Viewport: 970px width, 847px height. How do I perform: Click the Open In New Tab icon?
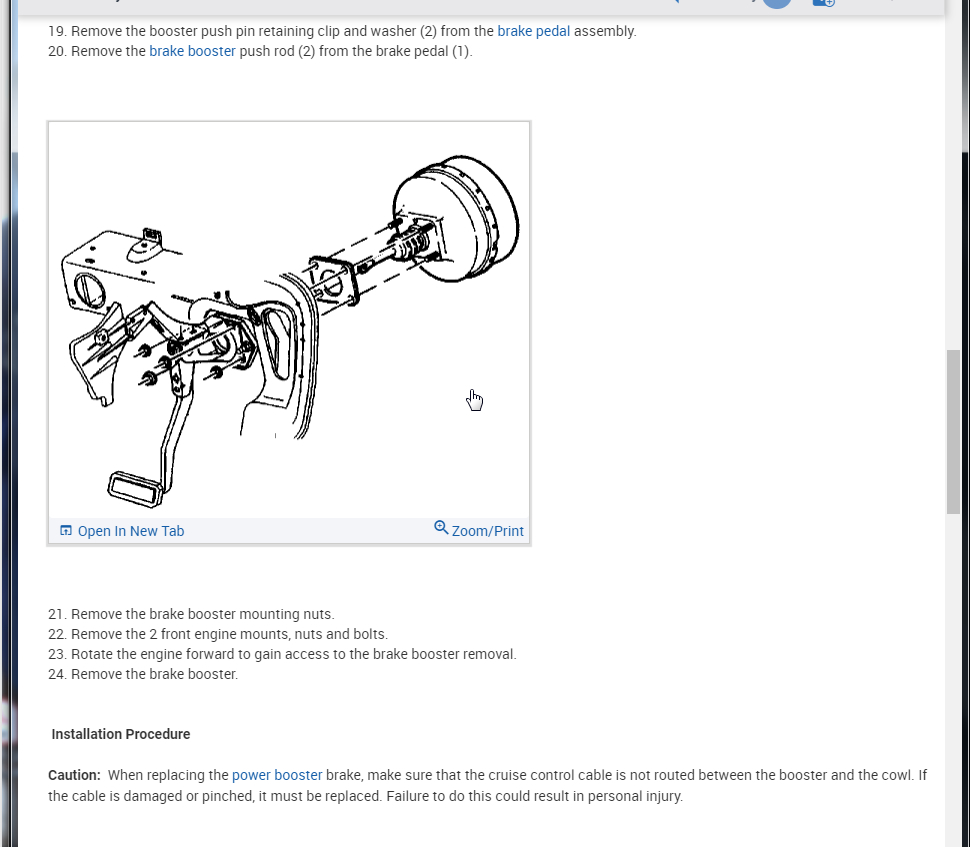coord(66,530)
